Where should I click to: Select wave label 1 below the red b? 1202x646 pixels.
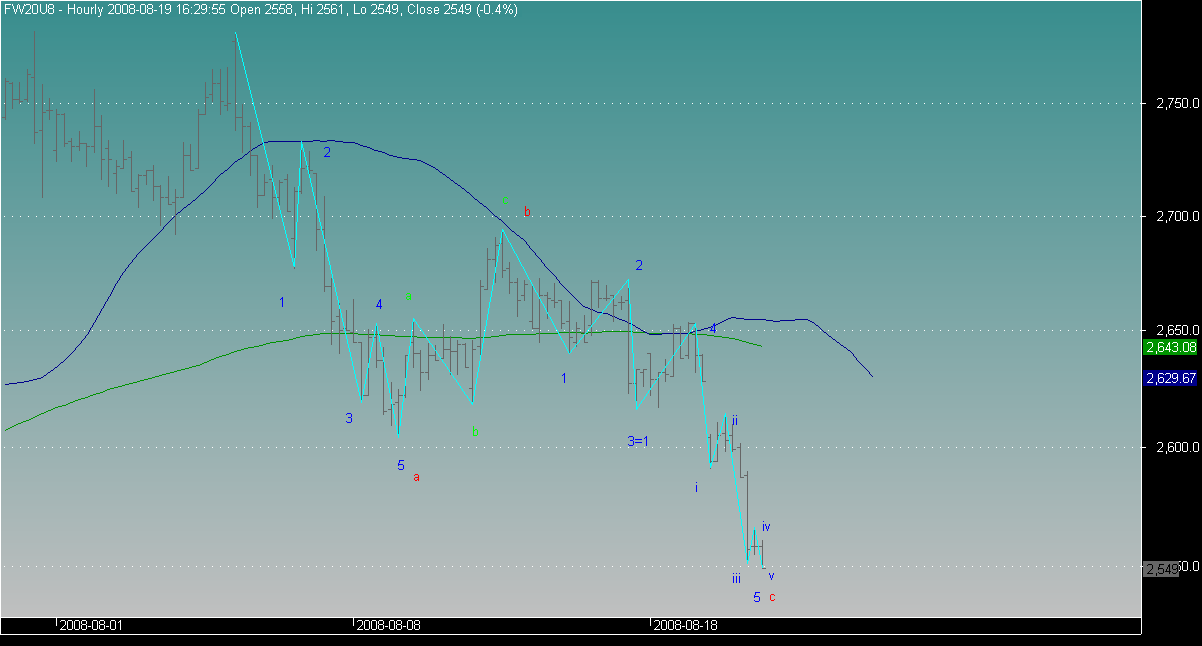click(564, 378)
